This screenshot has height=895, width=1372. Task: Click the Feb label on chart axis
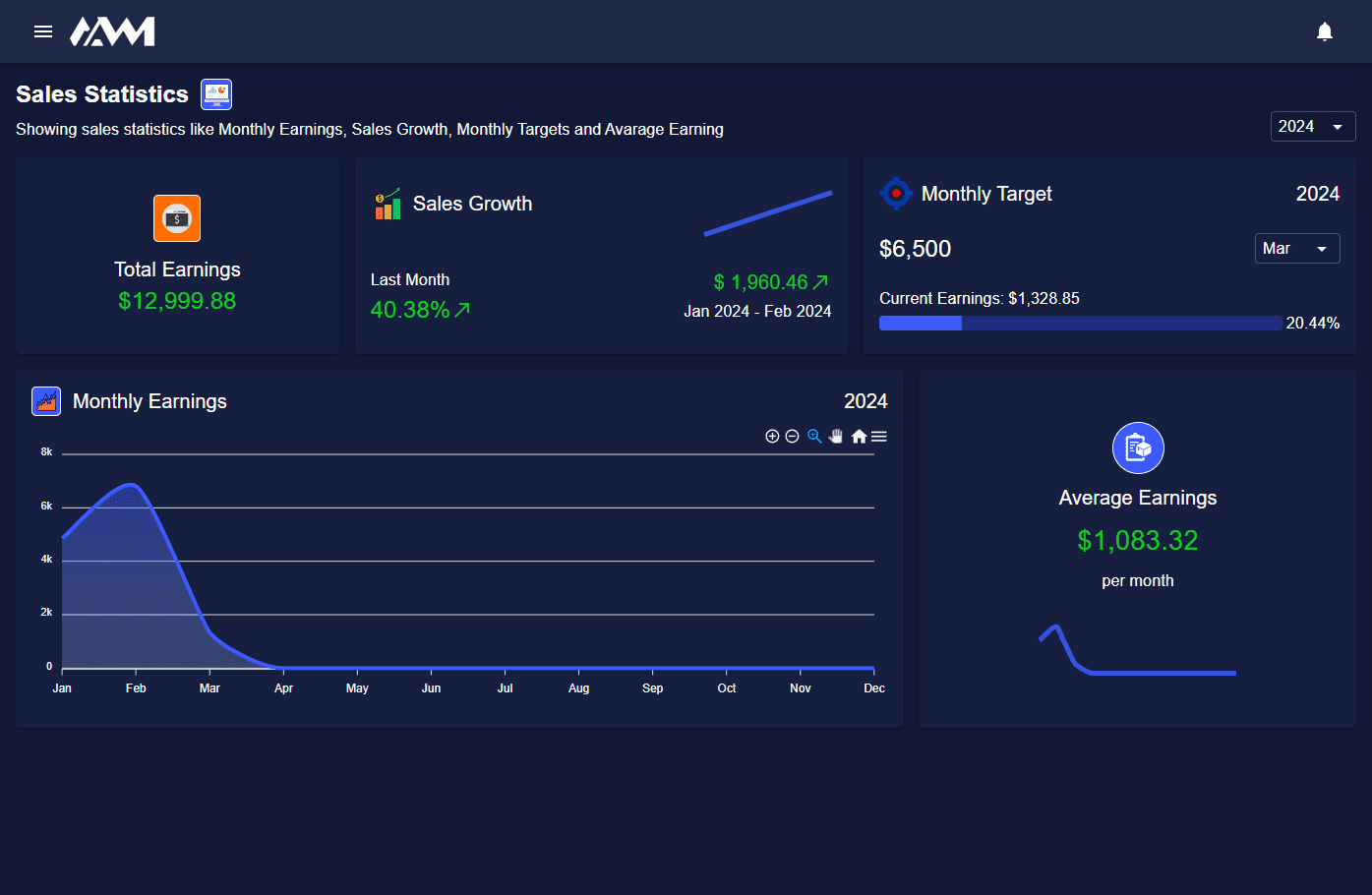[x=136, y=688]
